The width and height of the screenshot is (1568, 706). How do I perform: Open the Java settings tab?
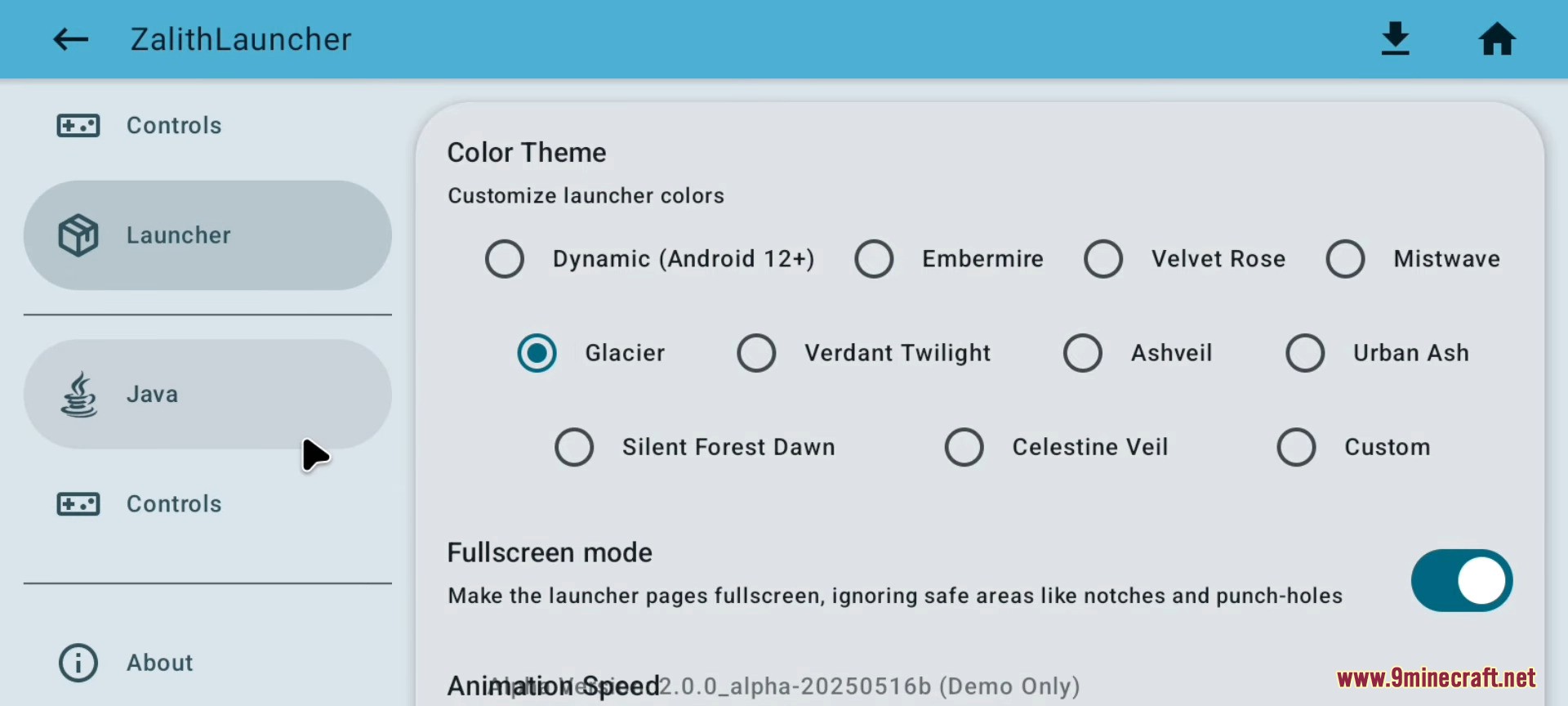pos(207,394)
